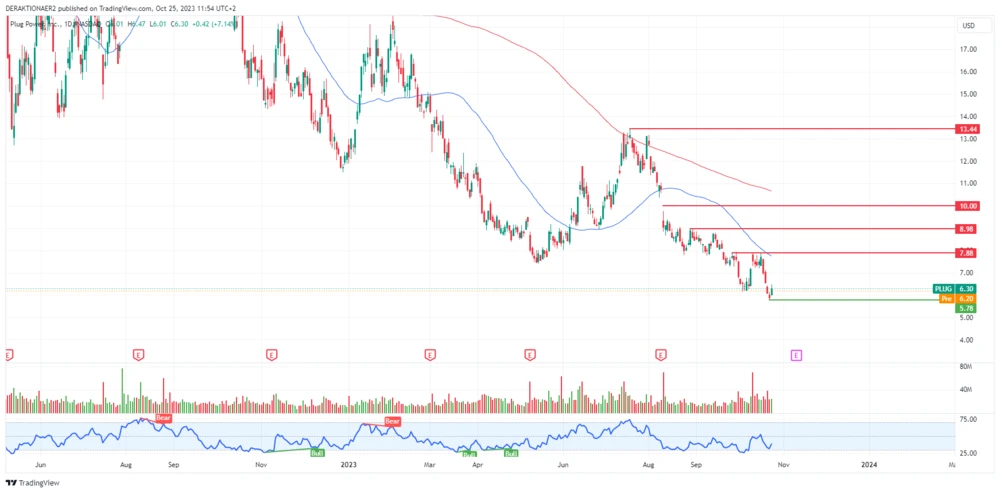Click the 2023 label on the time axis
The height and width of the screenshot is (493, 1000).
point(348,464)
